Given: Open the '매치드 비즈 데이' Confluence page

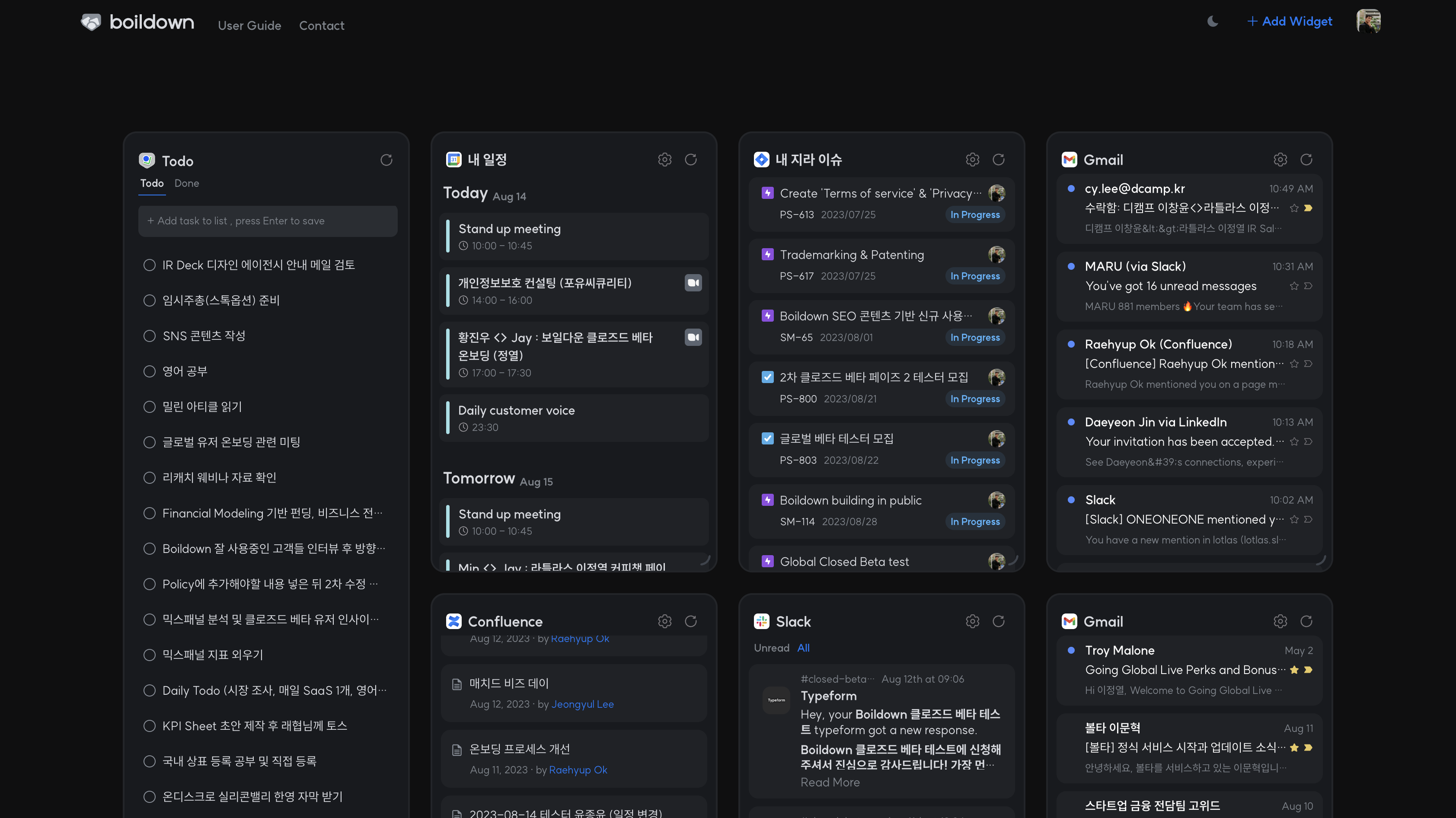Looking at the screenshot, I should tap(509, 684).
